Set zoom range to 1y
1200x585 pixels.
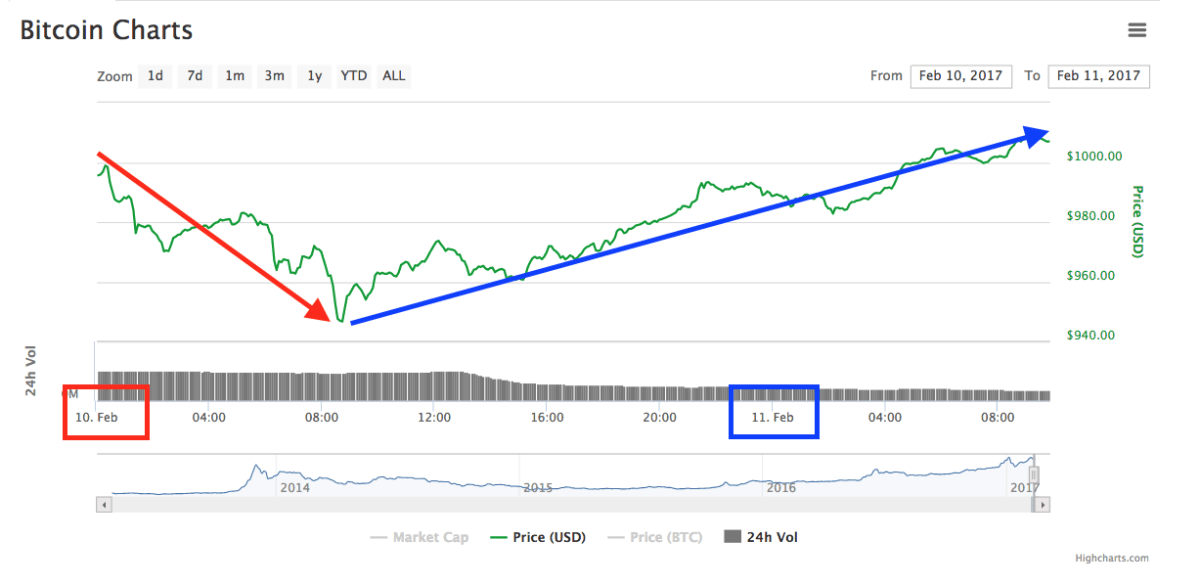[314, 76]
